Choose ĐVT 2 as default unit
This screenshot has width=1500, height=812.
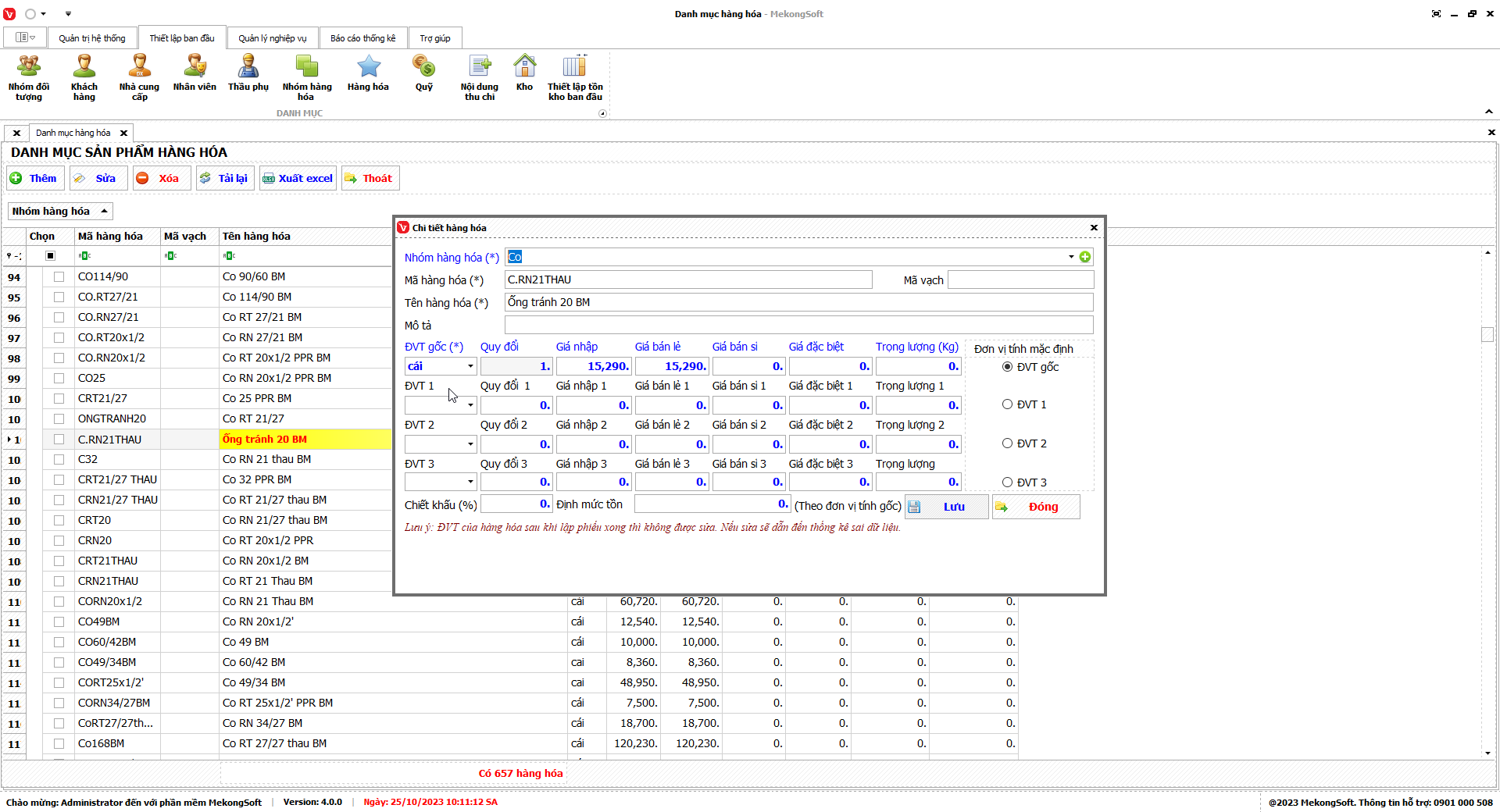tap(1007, 443)
